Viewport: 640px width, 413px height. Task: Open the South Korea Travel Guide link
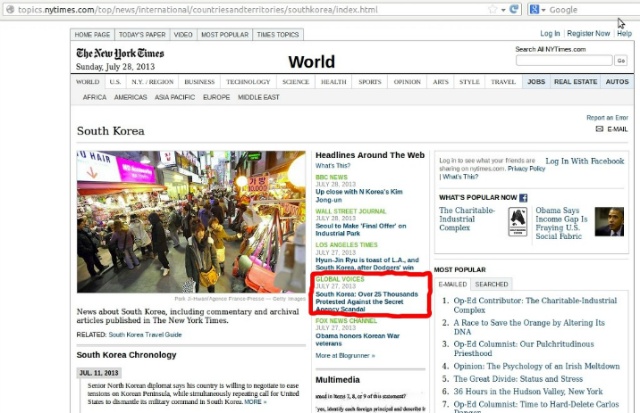tap(145, 335)
